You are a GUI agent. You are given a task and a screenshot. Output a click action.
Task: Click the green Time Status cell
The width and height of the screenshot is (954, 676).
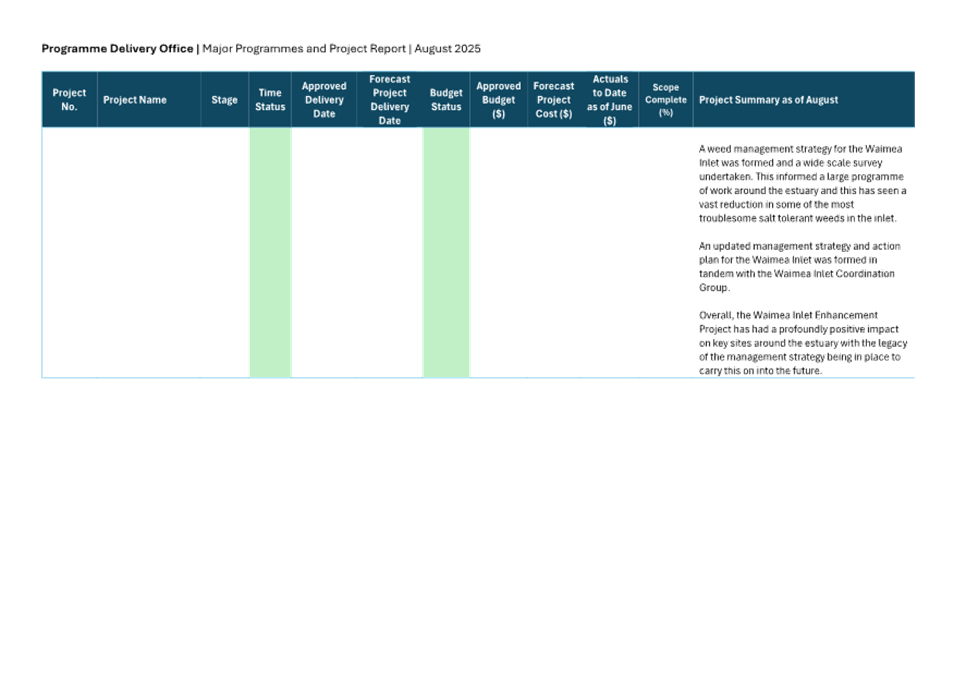pyautogui.click(x=270, y=252)
